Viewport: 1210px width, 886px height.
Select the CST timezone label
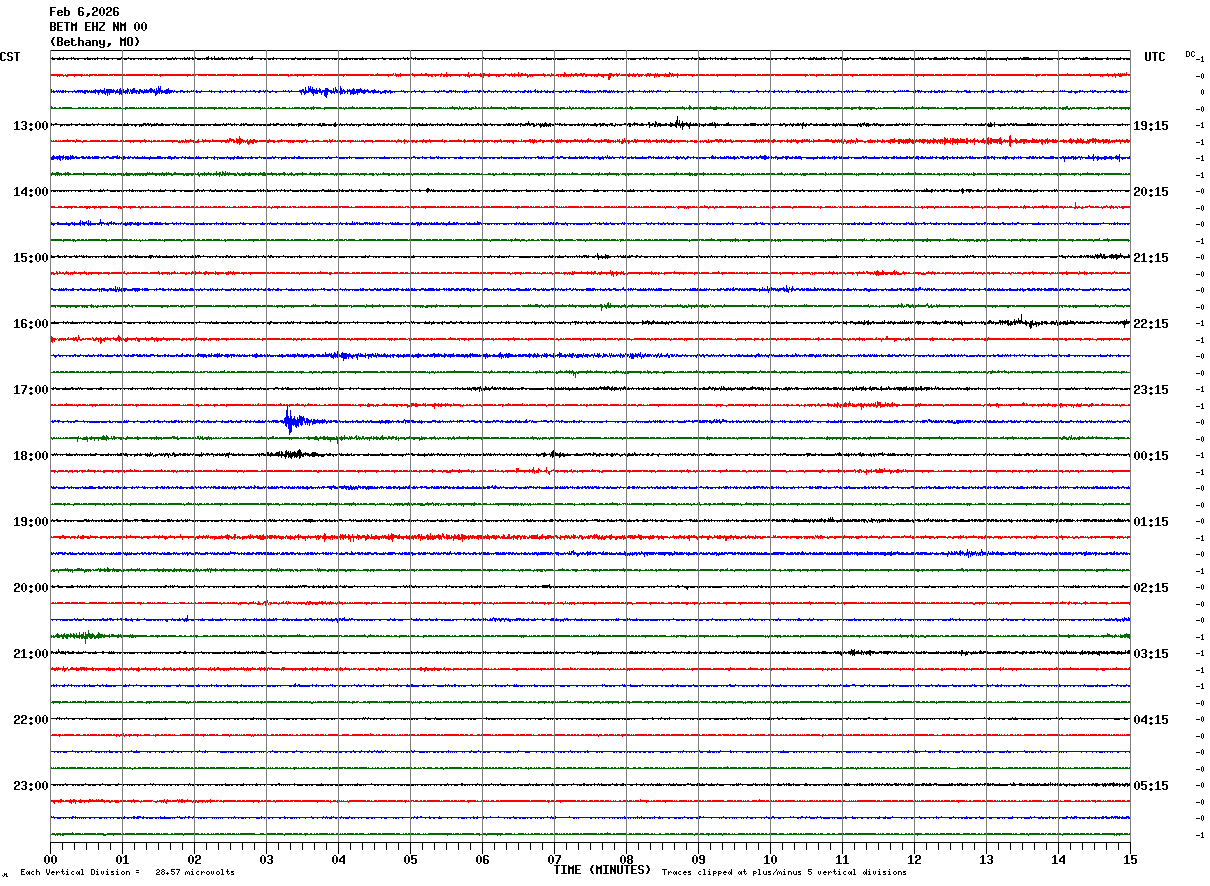pos(10,57)
